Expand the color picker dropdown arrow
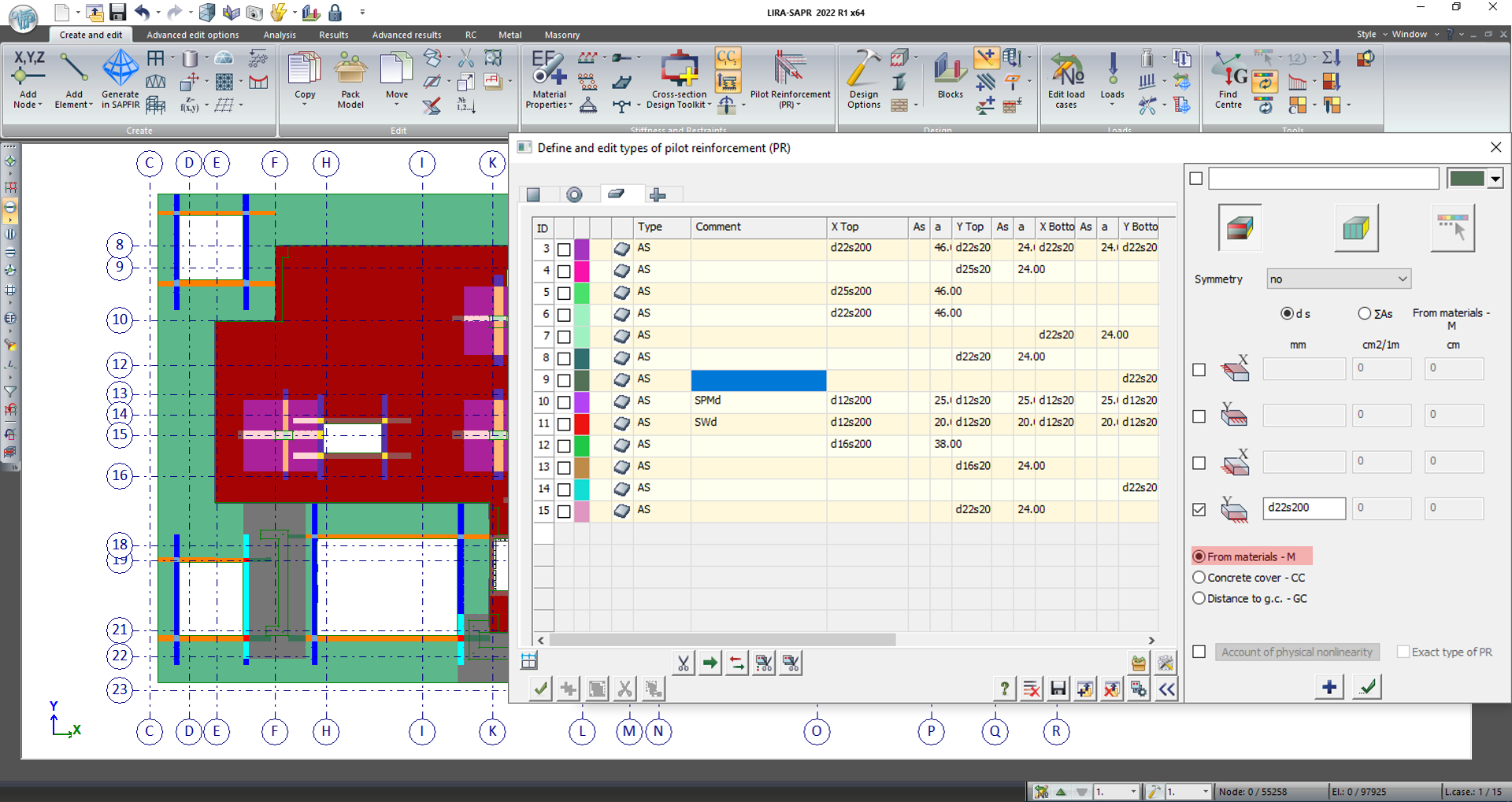Viewport: 1512px width, 802px height. [1495, 179]
